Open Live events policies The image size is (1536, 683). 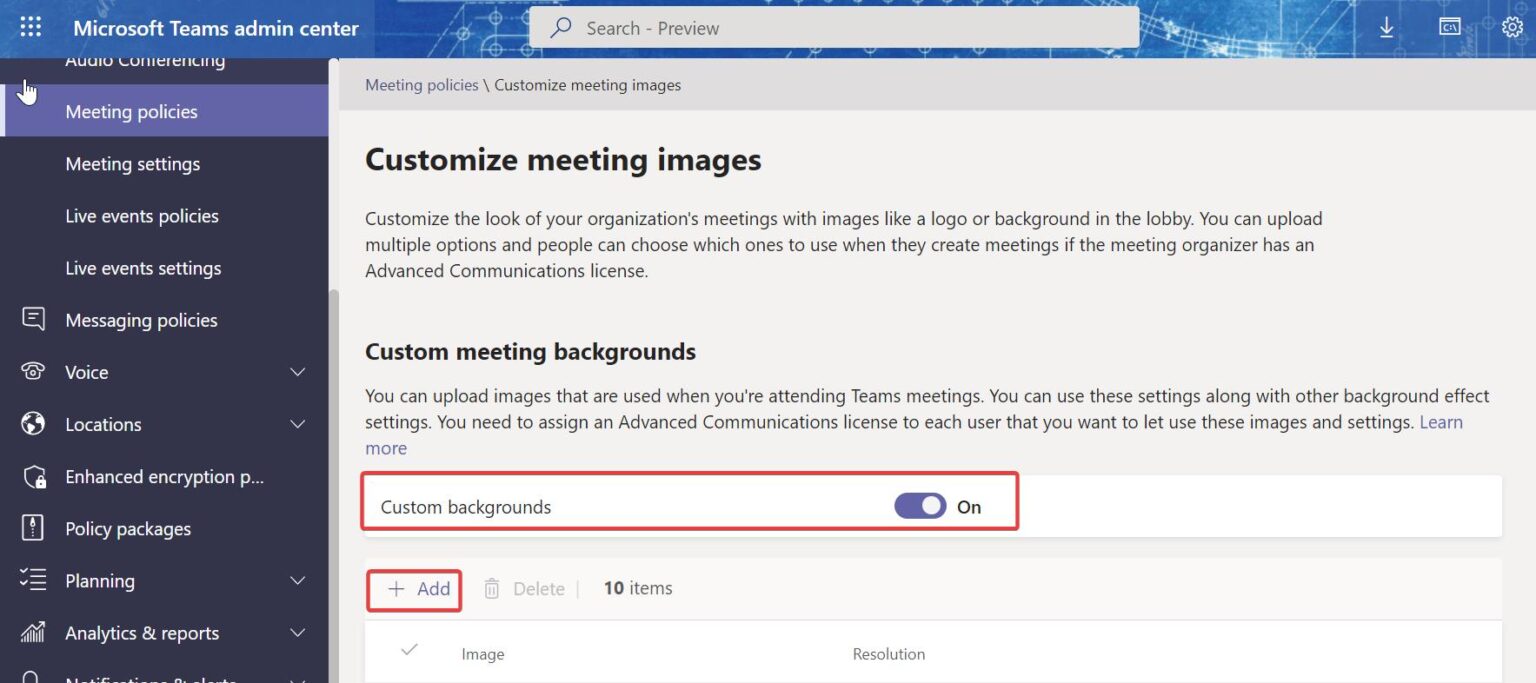(142, 215)
